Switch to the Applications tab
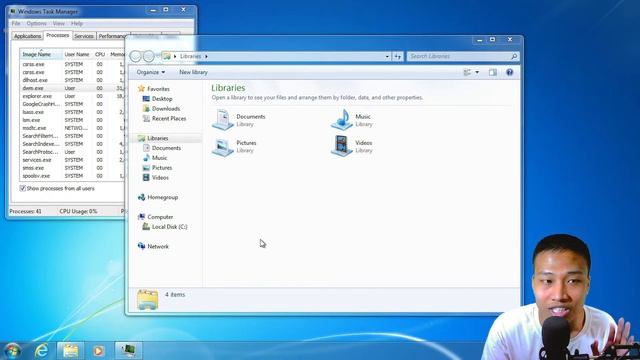This screenshot has width=640, height=360. click(27, 36)
